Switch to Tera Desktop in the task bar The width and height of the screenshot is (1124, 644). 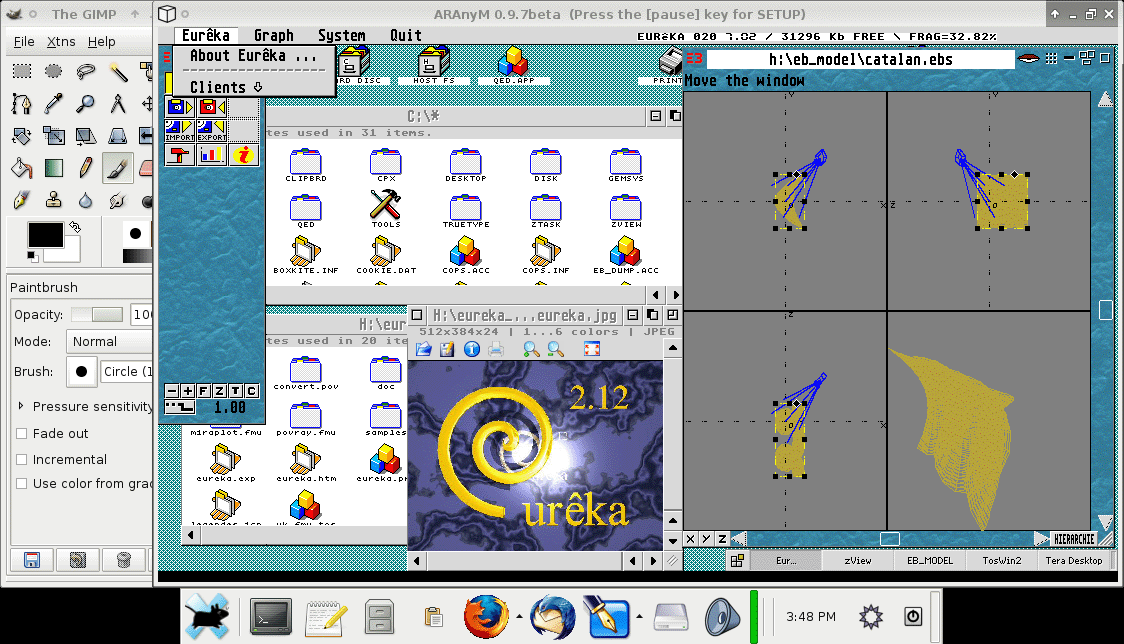coord(1074,561)
